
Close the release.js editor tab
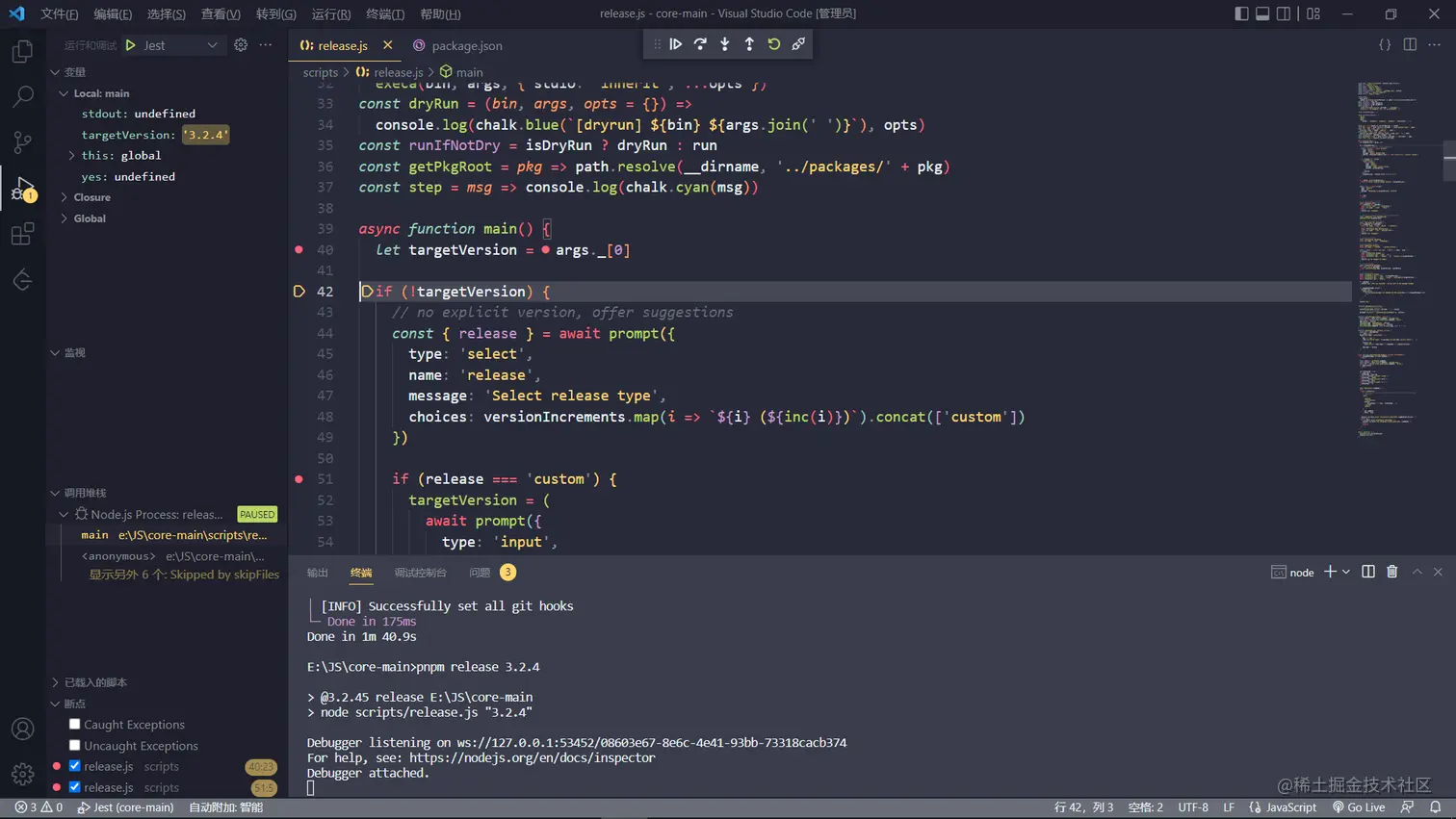click(x=388, y=45)
